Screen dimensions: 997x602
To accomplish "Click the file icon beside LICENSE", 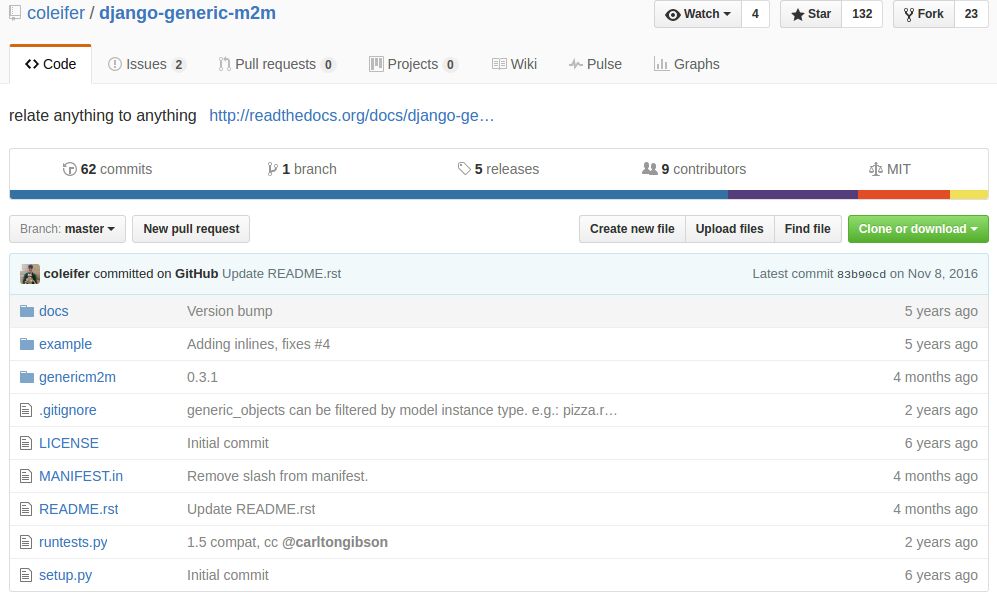I will [25, 443].
